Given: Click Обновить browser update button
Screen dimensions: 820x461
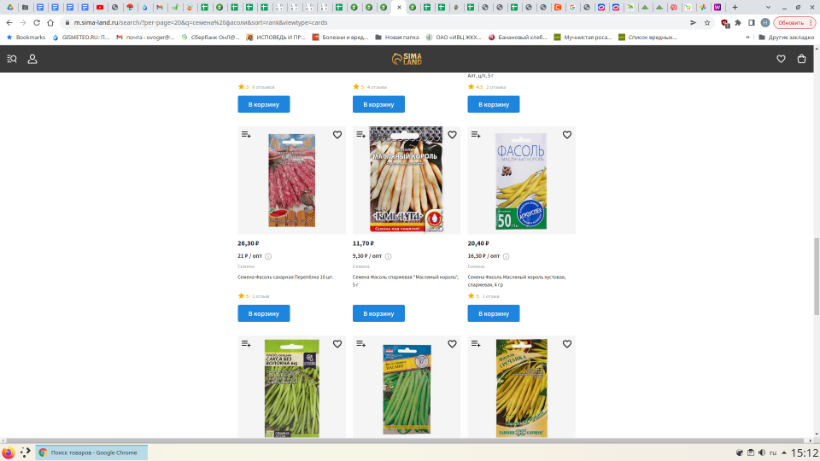Looking at the screenshot, I should (789, 22).
